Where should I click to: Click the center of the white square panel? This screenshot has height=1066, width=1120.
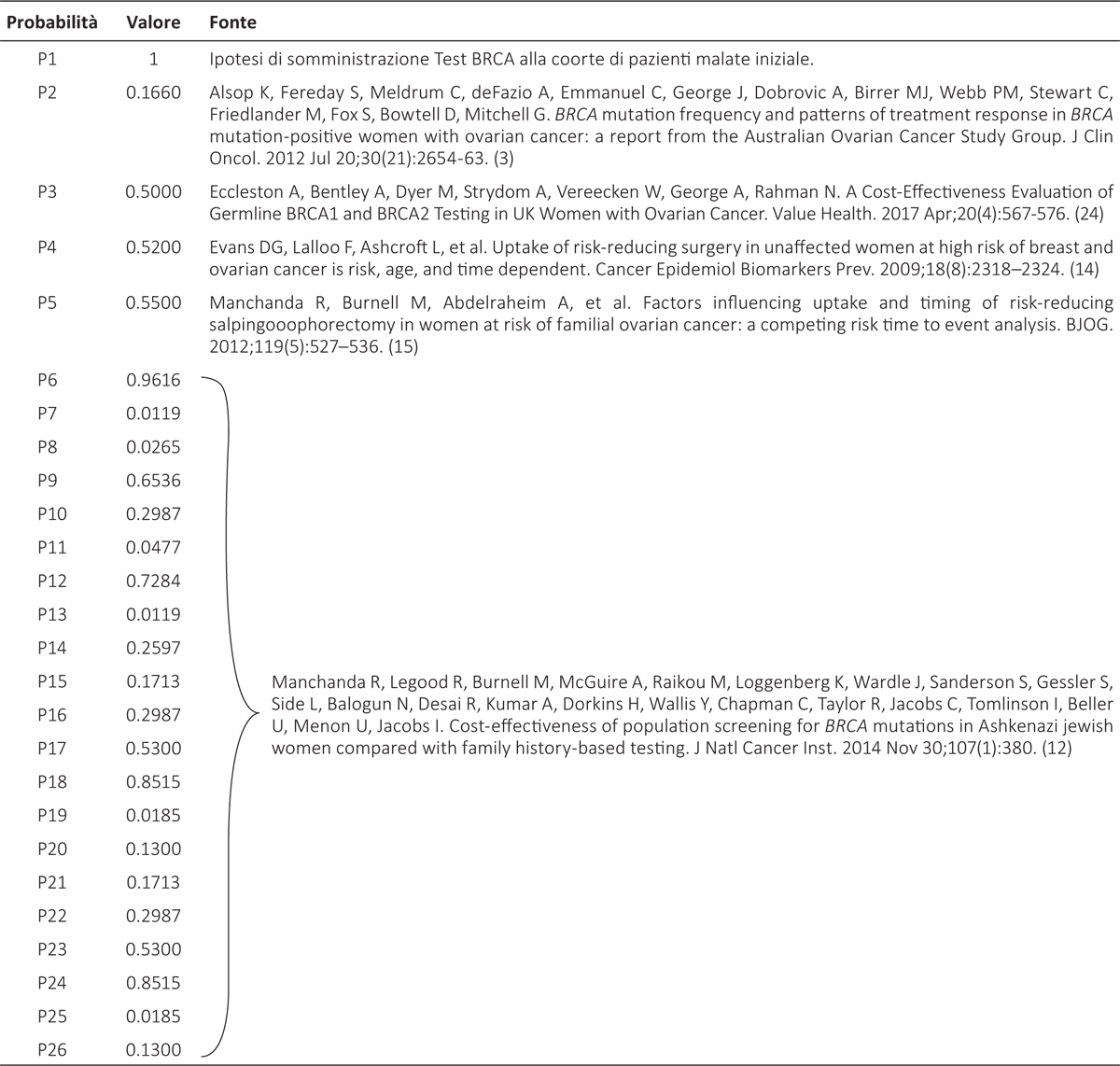(903, 504)
